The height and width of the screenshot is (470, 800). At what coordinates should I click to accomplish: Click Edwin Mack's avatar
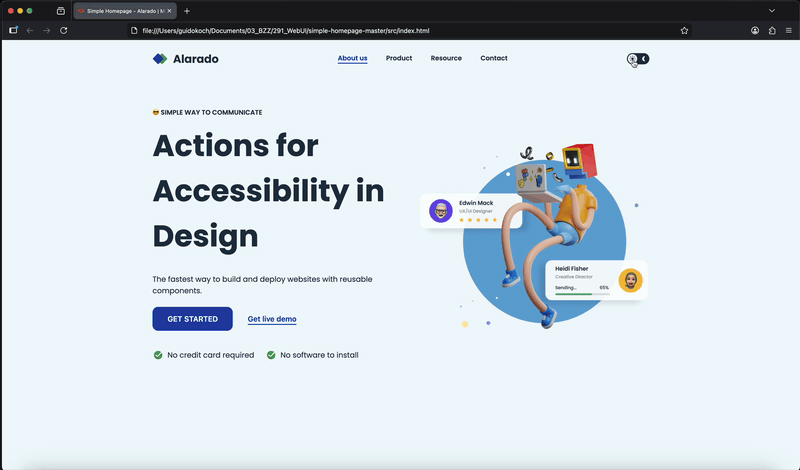tap(441, 211)
